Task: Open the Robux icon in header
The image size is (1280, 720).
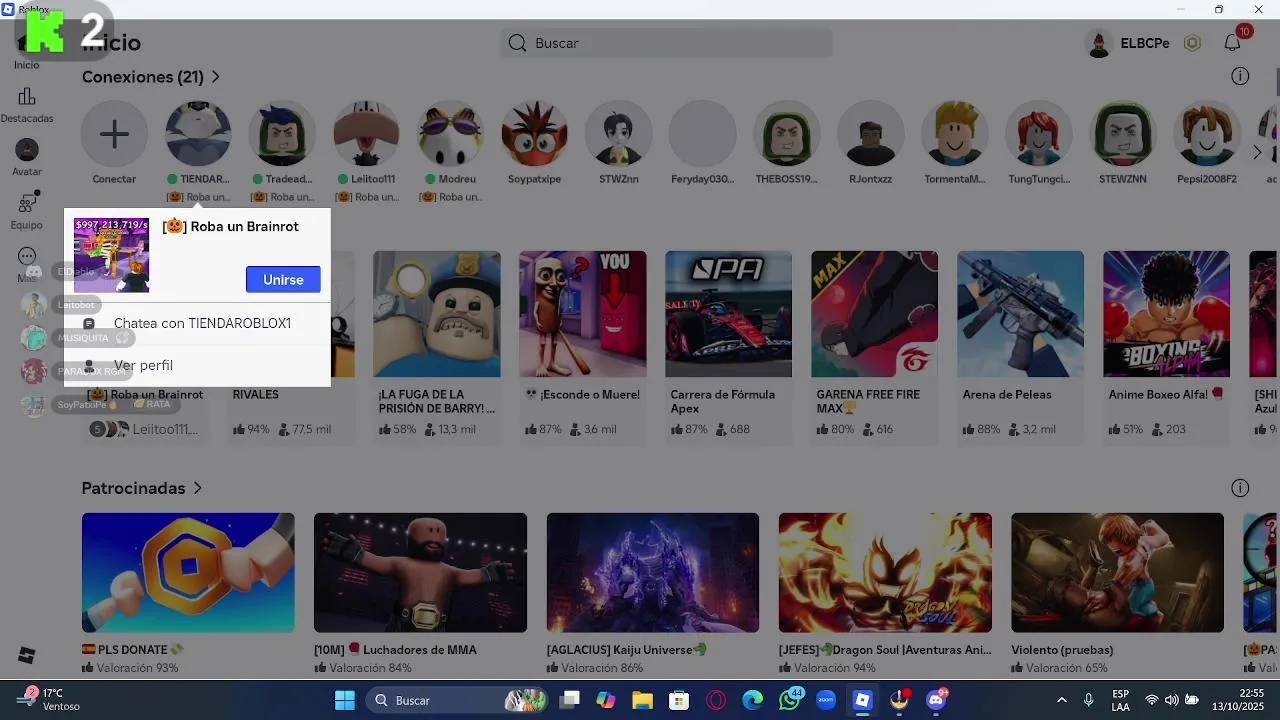Action: [x=1192, y=43]
